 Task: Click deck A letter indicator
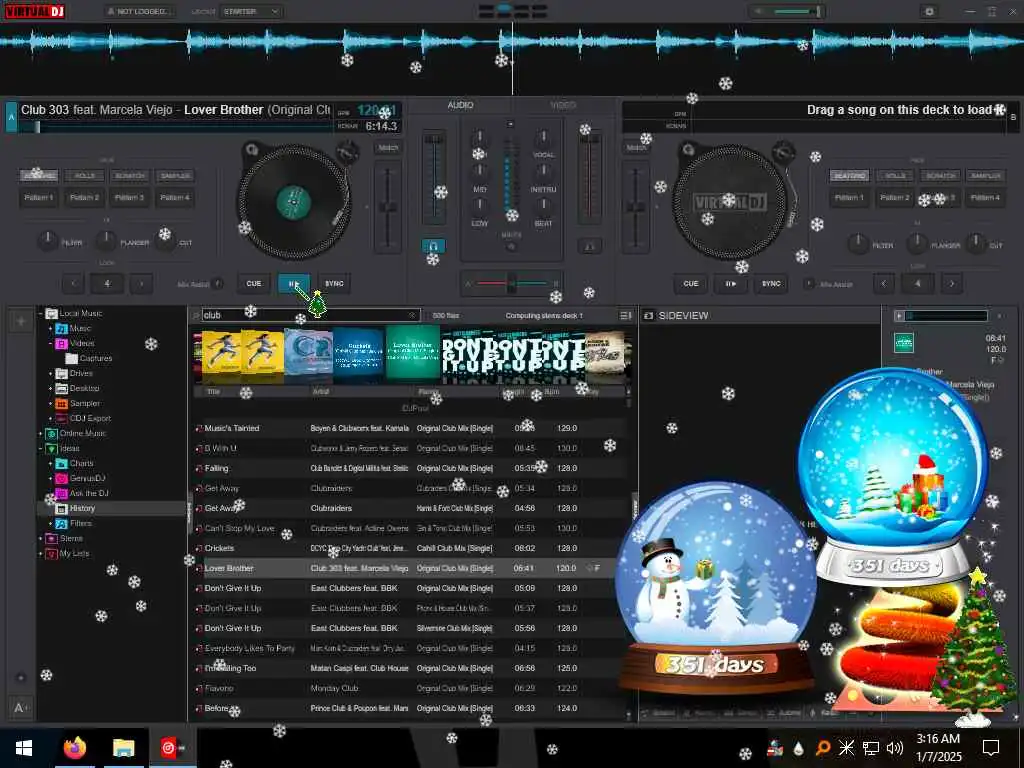(11, 117)
